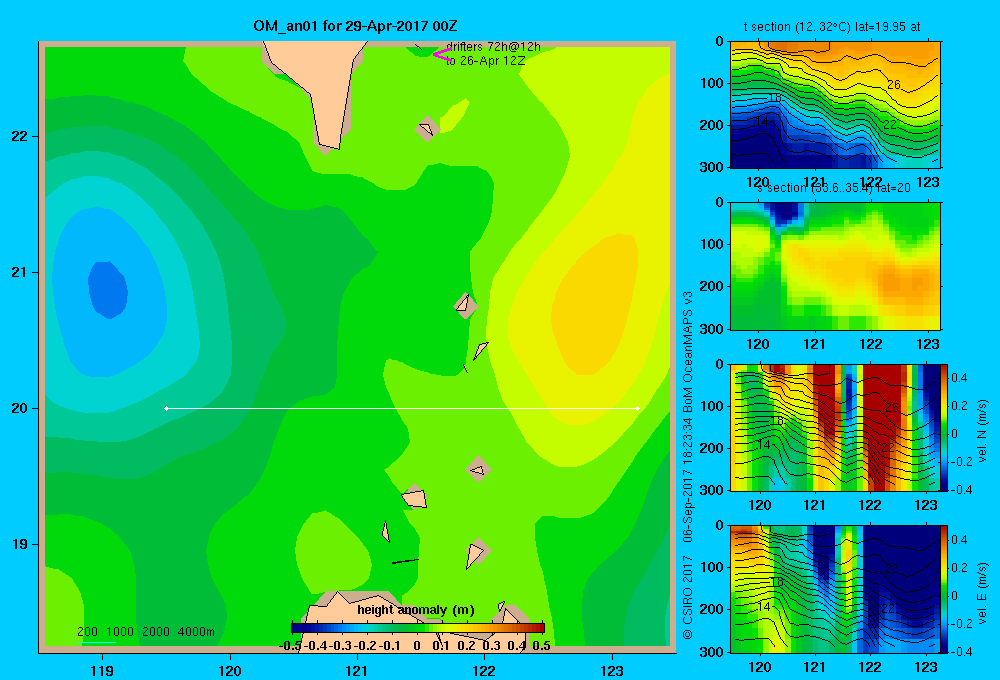Open the temperature section panel

tap(835, 105)
